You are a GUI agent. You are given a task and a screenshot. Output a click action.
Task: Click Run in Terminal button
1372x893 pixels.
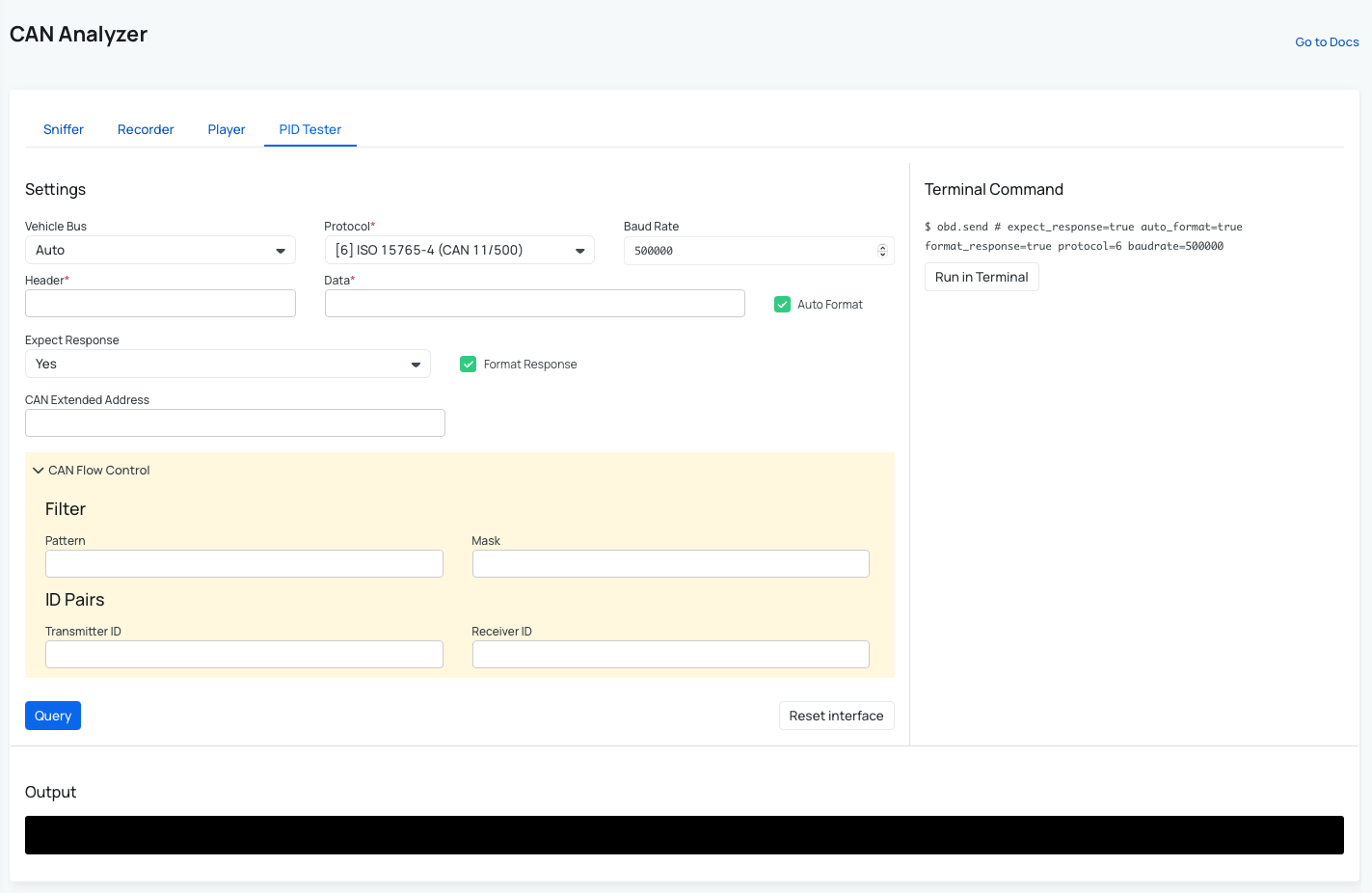point(982,277)
